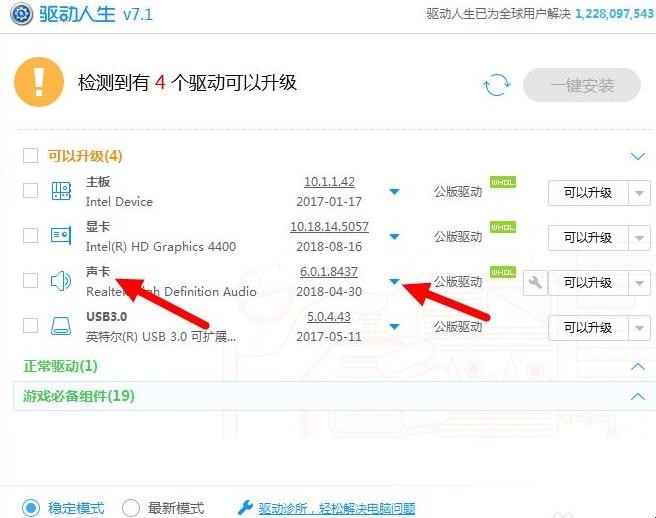Click the 显卡 graphics card icon

pos(61,236)
